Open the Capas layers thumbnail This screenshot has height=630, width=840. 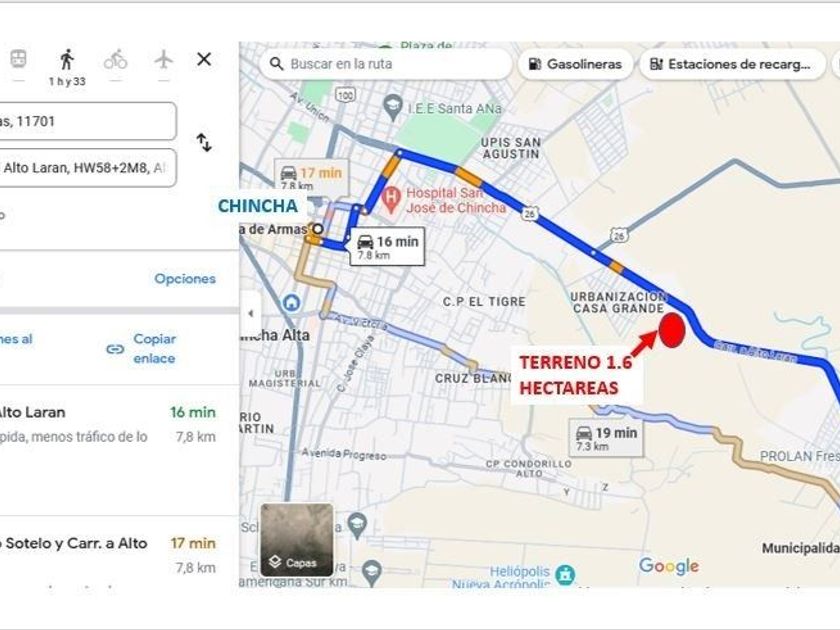pos(296,539)
